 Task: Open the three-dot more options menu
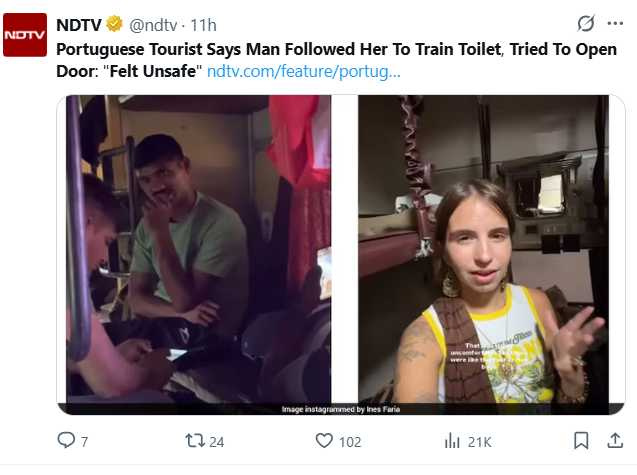(617, 24)
